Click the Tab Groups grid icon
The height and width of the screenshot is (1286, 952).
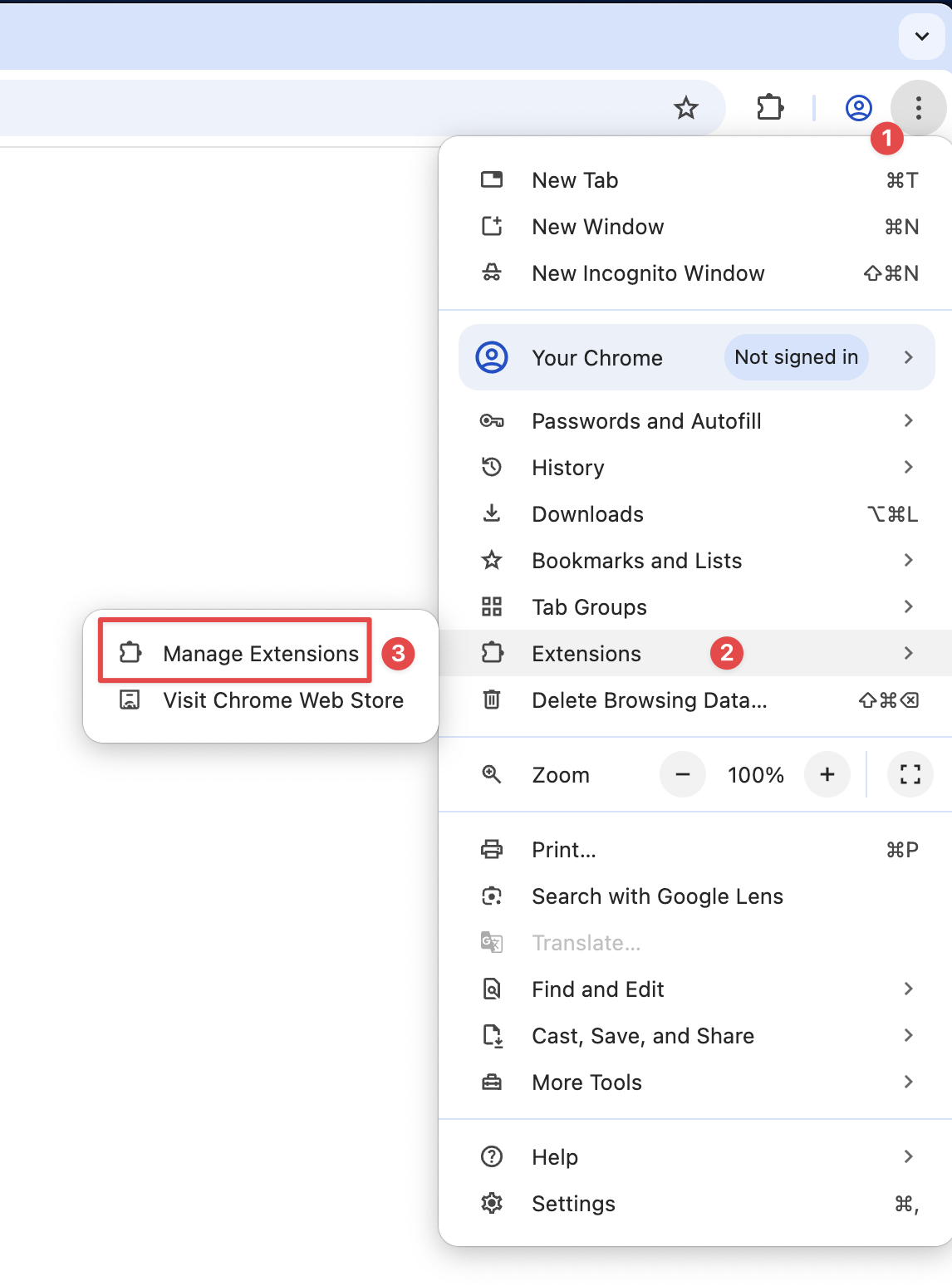492,607
